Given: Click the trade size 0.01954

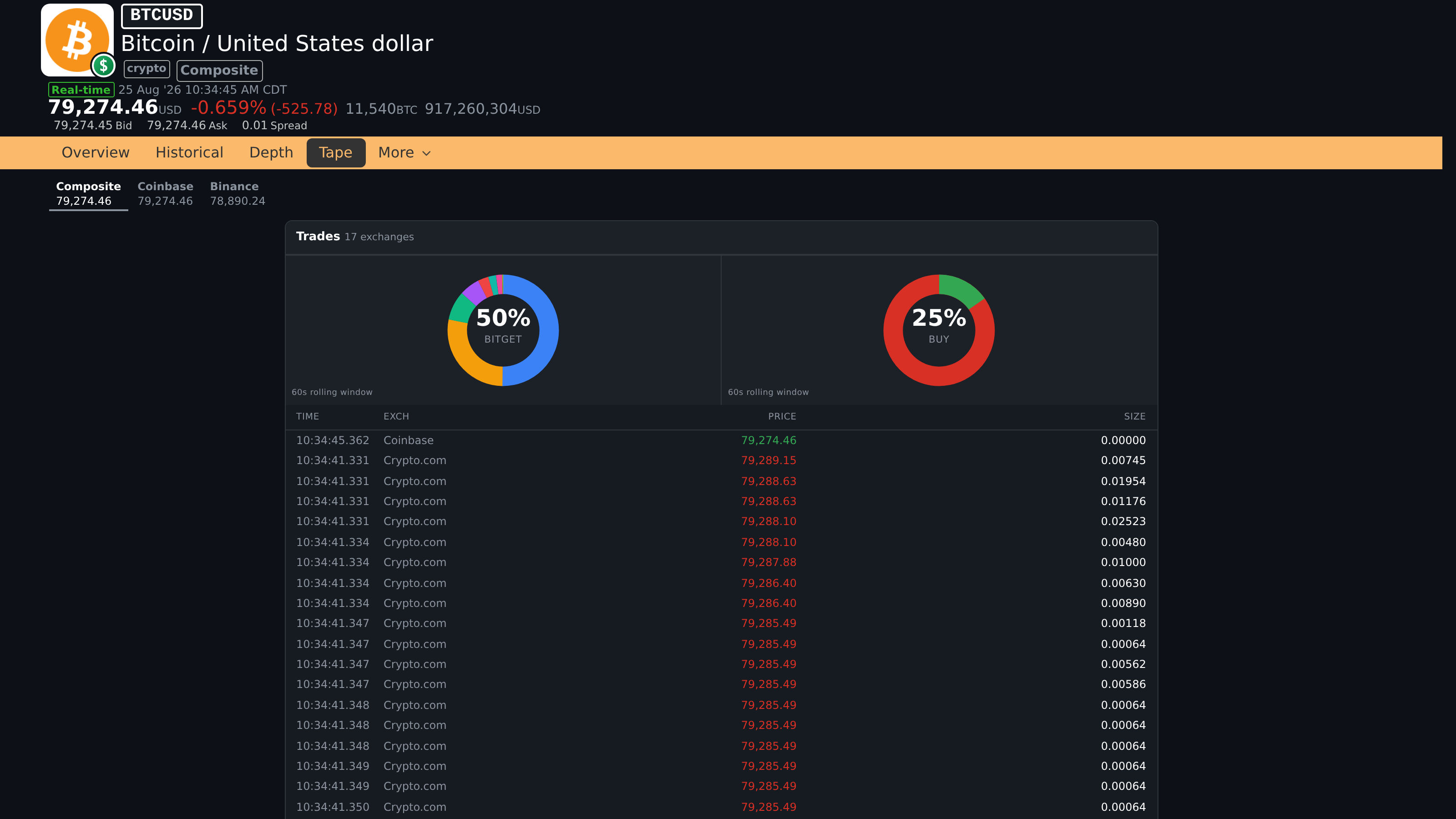Looking at the screenshot, I should [x=1123, y=481].
